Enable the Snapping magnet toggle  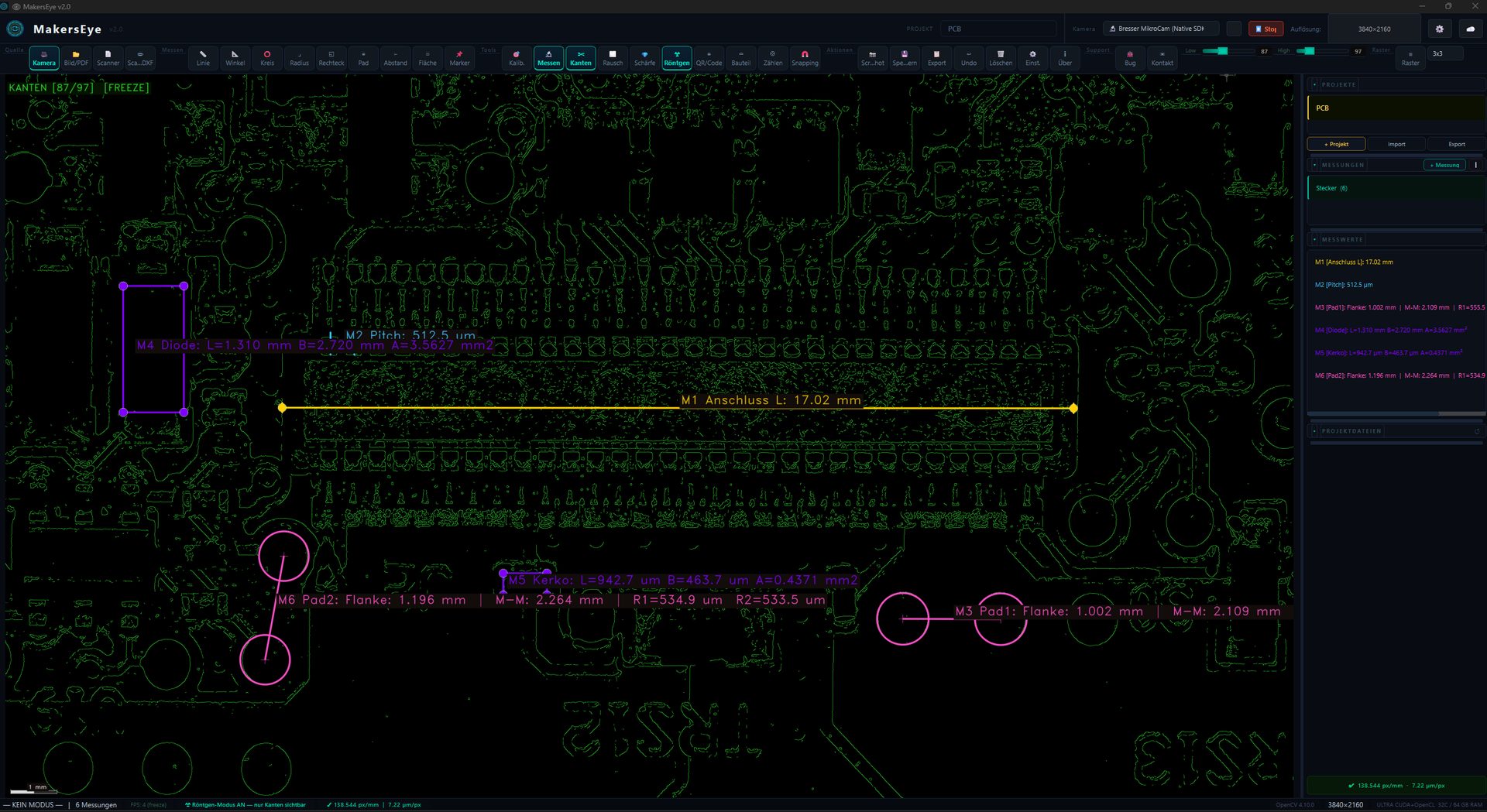805,58
